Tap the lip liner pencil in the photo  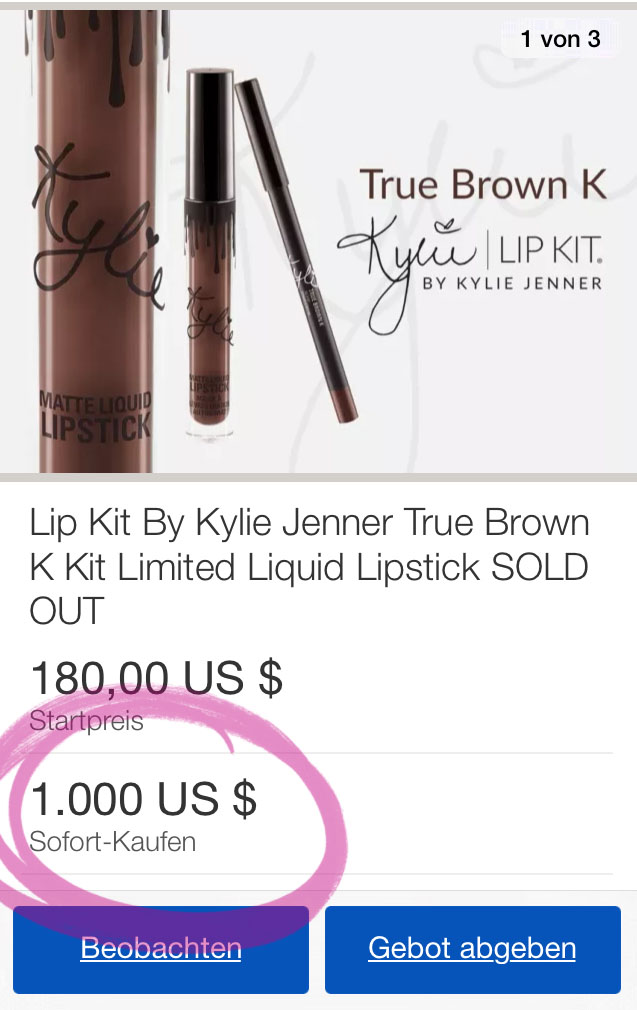click(296, 251)
